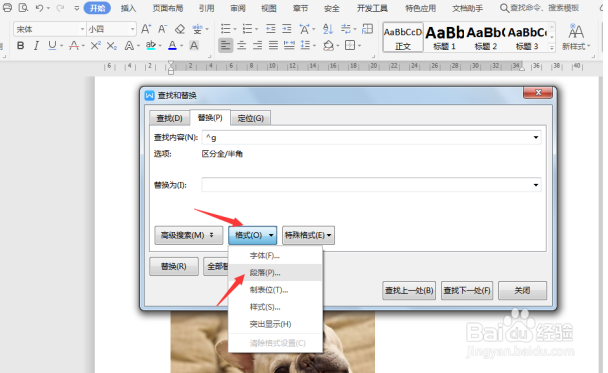Image resolution: width=608 pixels, height=373 pixels.
Task: Choose 突出显示(H) from format menu
Action: [x=275, y=324]
